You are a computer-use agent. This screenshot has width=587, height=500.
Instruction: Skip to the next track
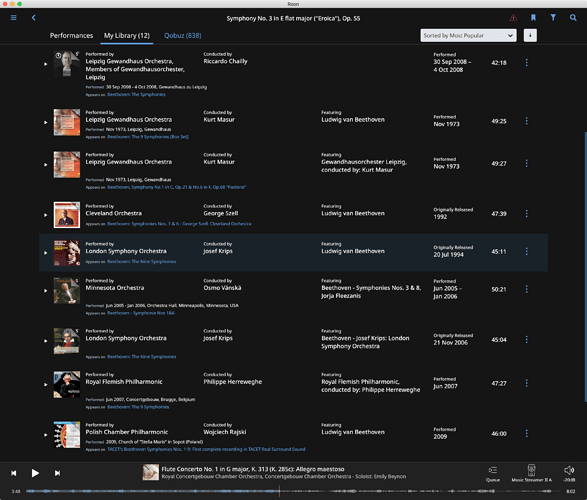tap(57, 473)
